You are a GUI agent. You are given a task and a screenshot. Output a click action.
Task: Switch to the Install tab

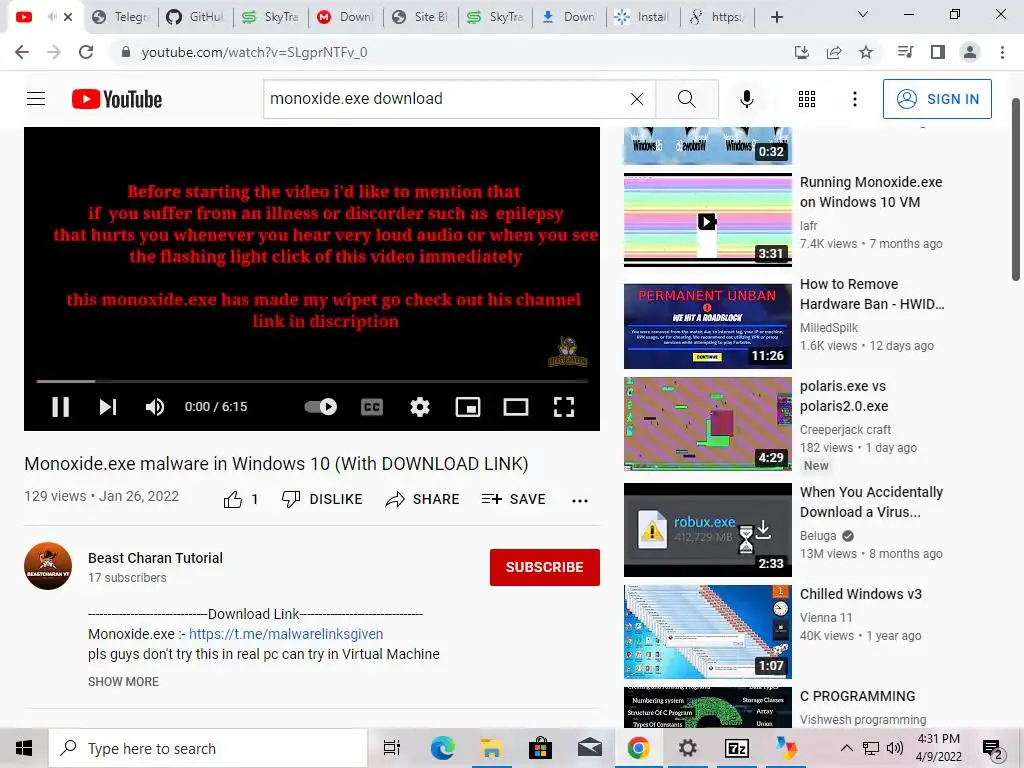click(643, 17)
